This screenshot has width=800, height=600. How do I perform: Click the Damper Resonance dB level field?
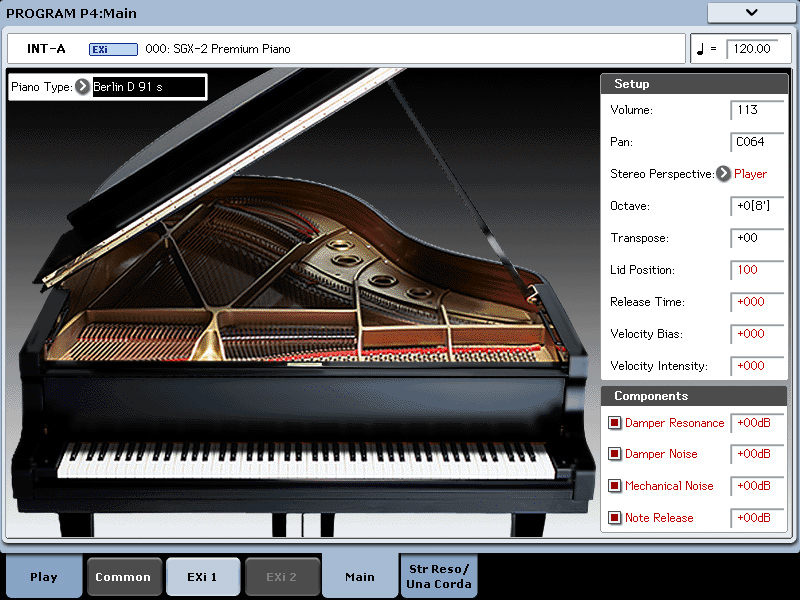757,423
